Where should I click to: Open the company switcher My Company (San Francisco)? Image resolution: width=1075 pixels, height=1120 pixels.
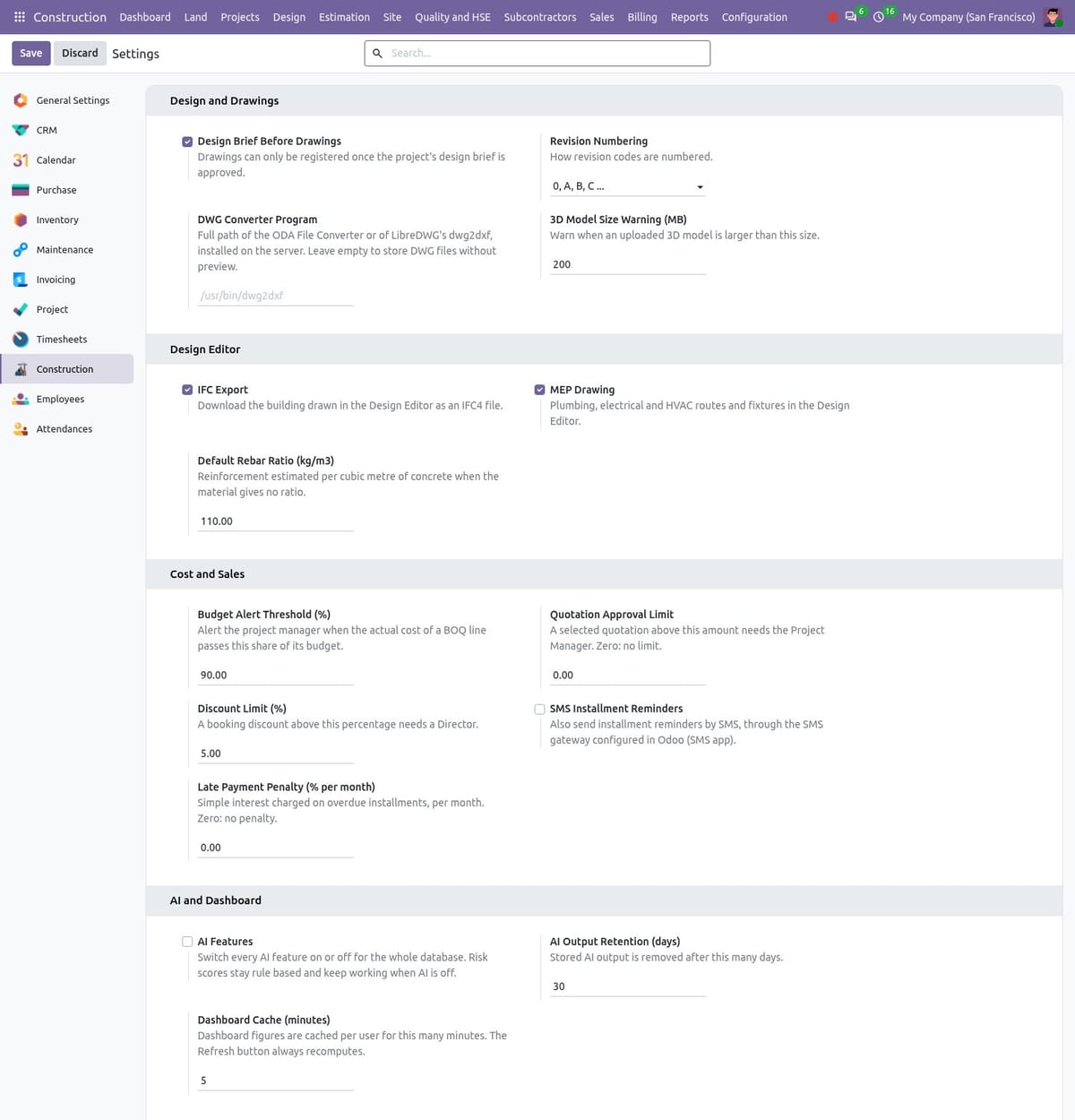point(968,17)
